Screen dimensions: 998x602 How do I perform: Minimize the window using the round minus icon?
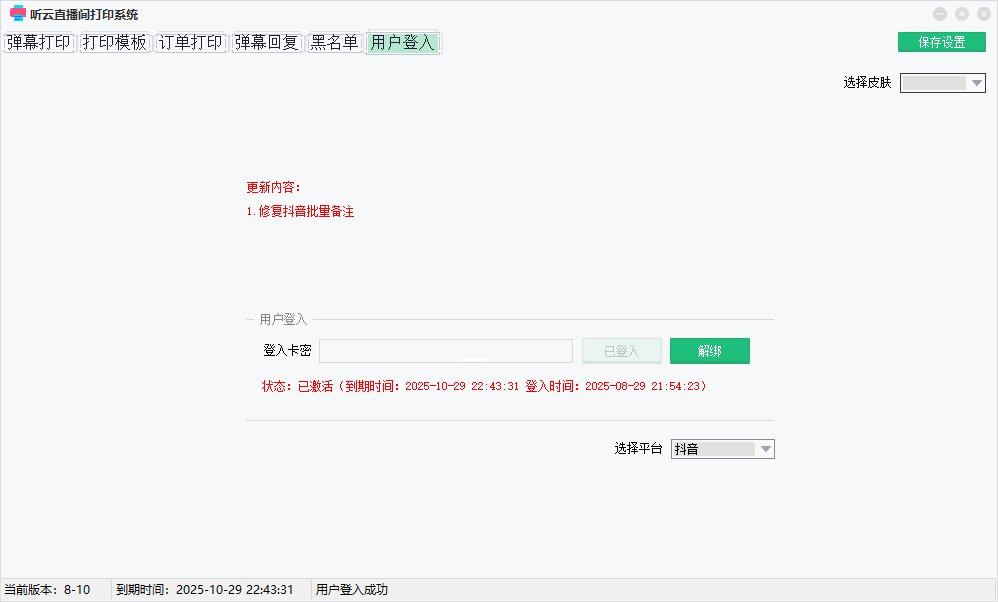(940, 14)
